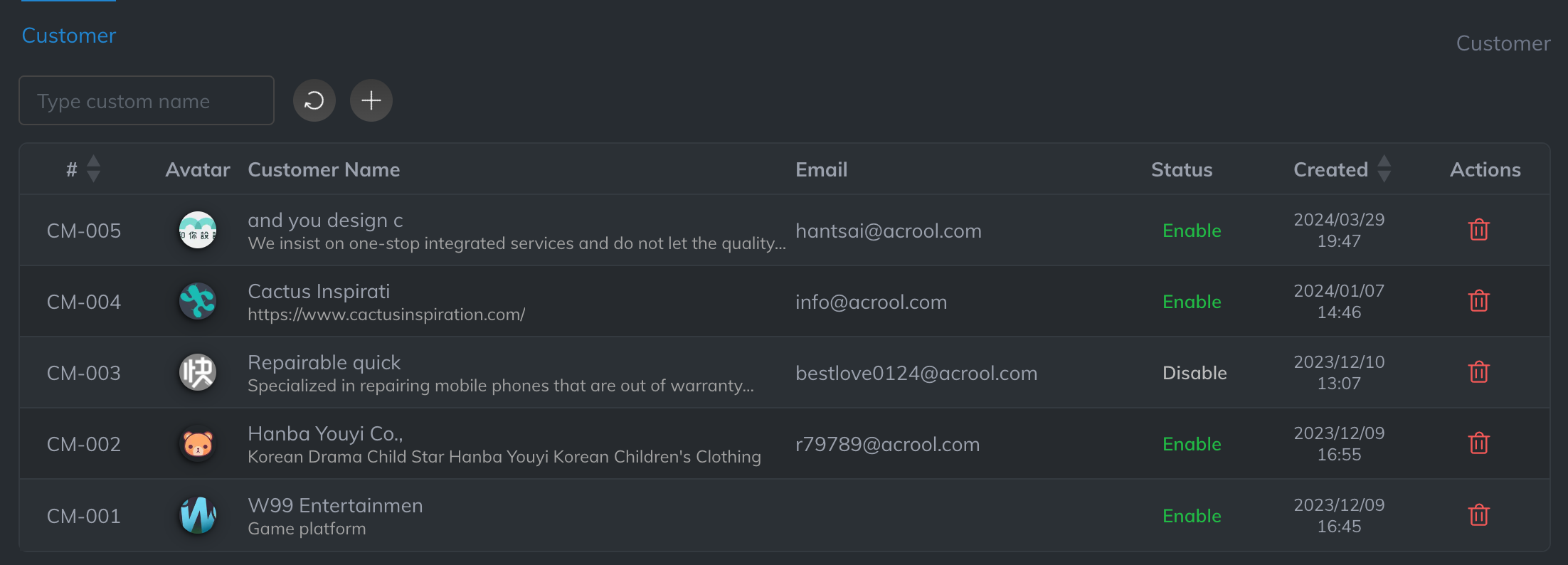Sort table by Created column arrows
Image resolution: width=1568 pixels, height=565 pixels.
(x=1384, y=169)
